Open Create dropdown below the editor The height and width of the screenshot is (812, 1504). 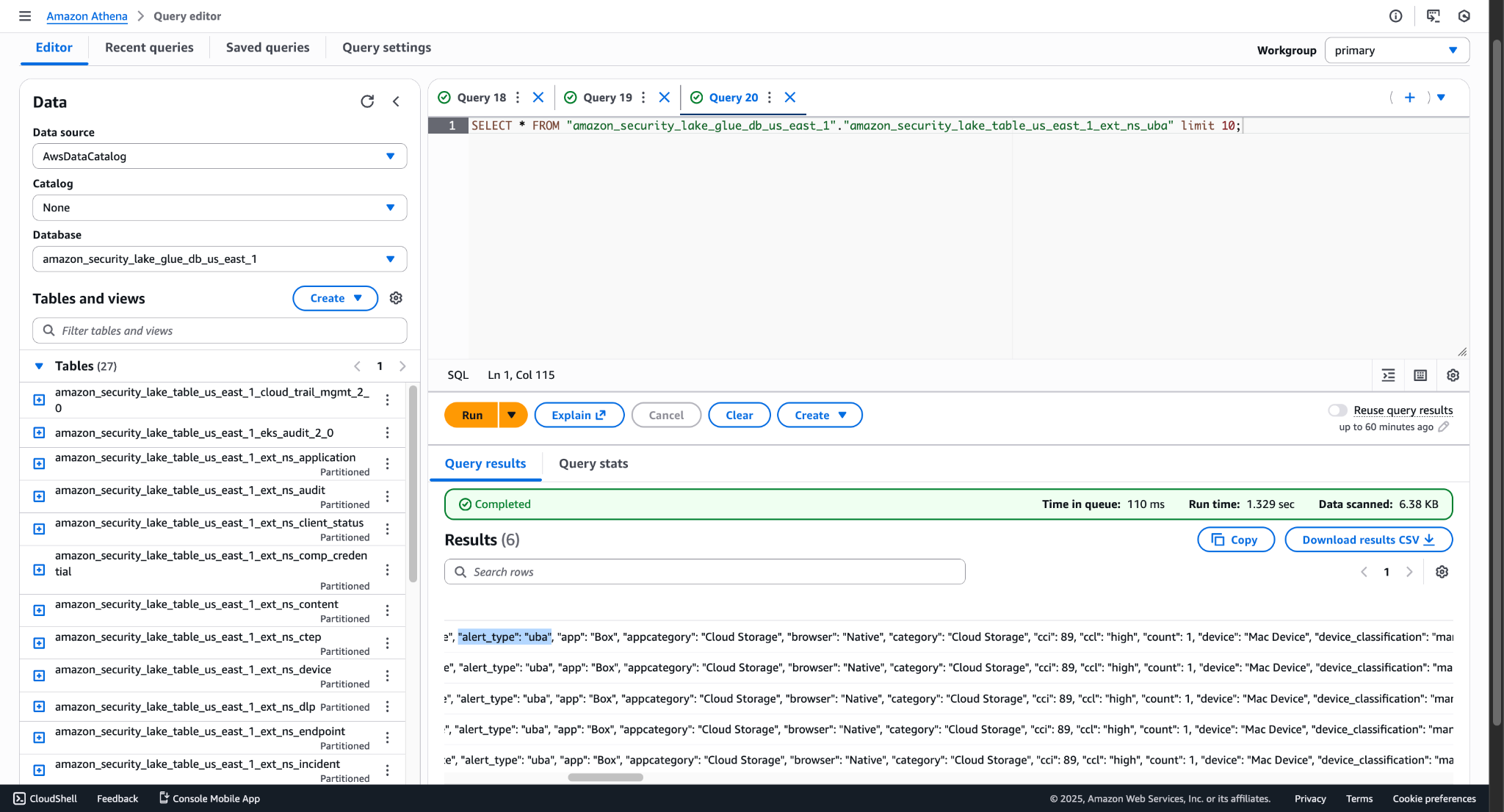pyautogui.click(x=820, y=416)
